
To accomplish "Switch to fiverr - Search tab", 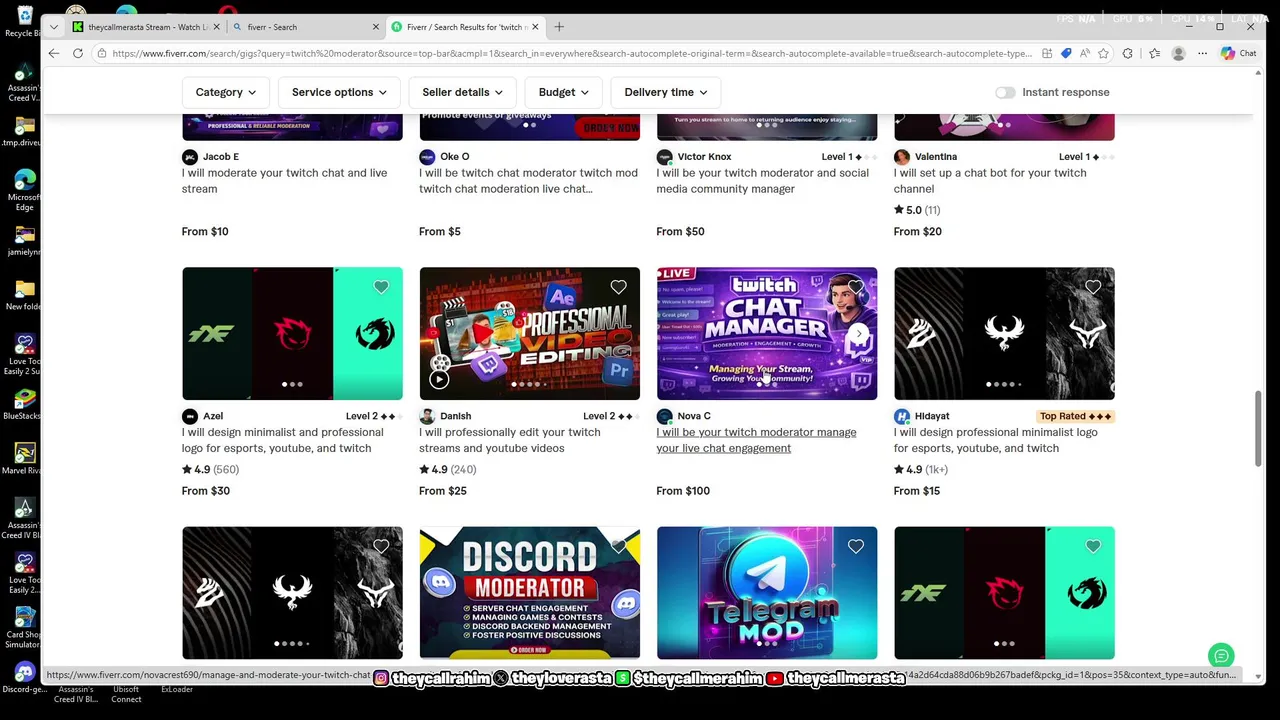I will 305,27.
